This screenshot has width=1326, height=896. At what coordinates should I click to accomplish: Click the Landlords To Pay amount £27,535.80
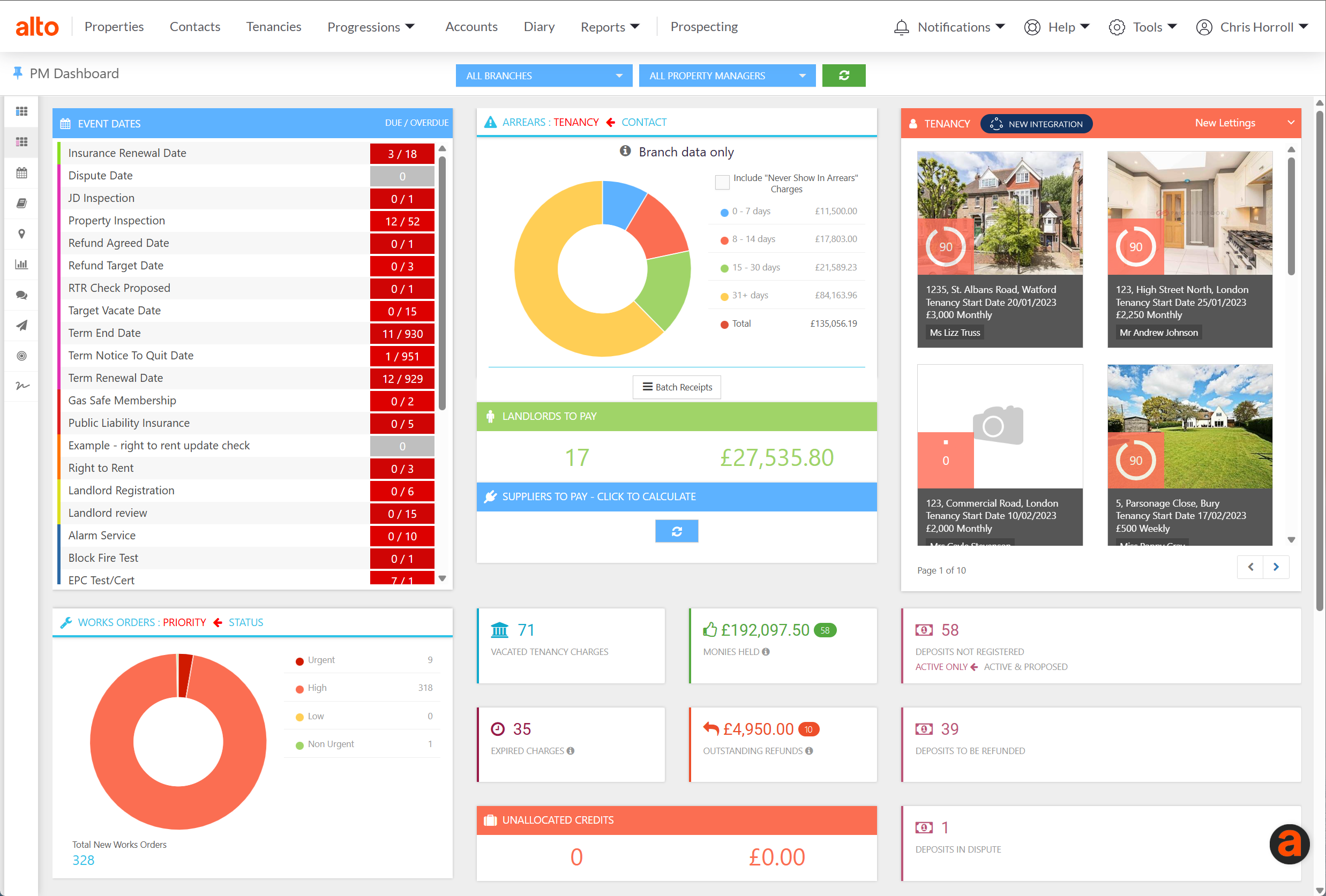tap(776, 457)
